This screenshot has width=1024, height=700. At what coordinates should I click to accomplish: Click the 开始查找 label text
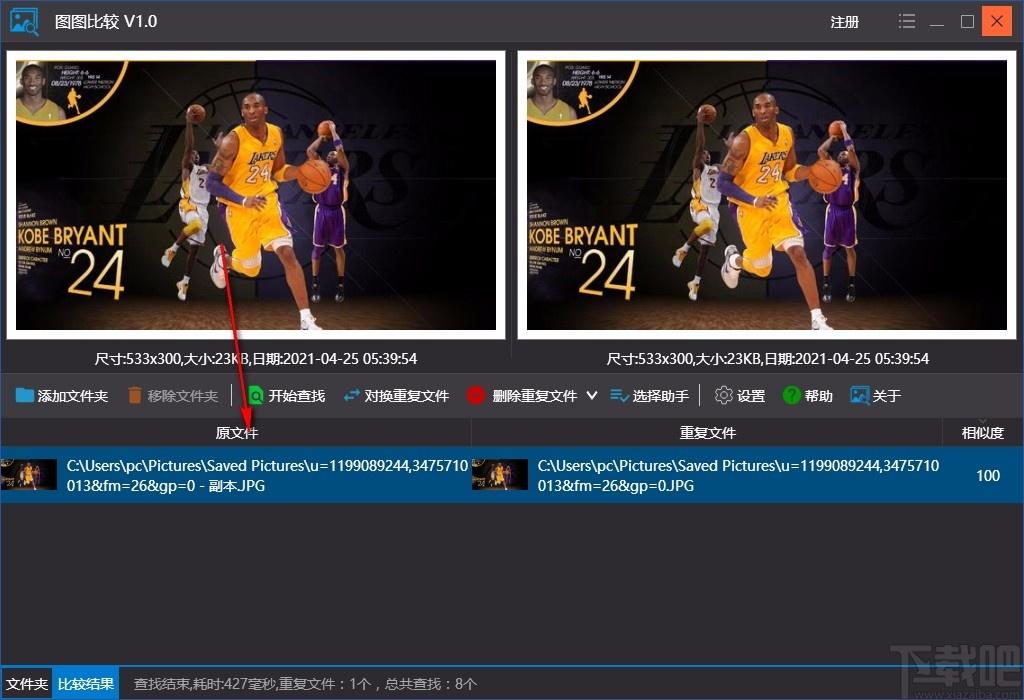tap(296, 396)
